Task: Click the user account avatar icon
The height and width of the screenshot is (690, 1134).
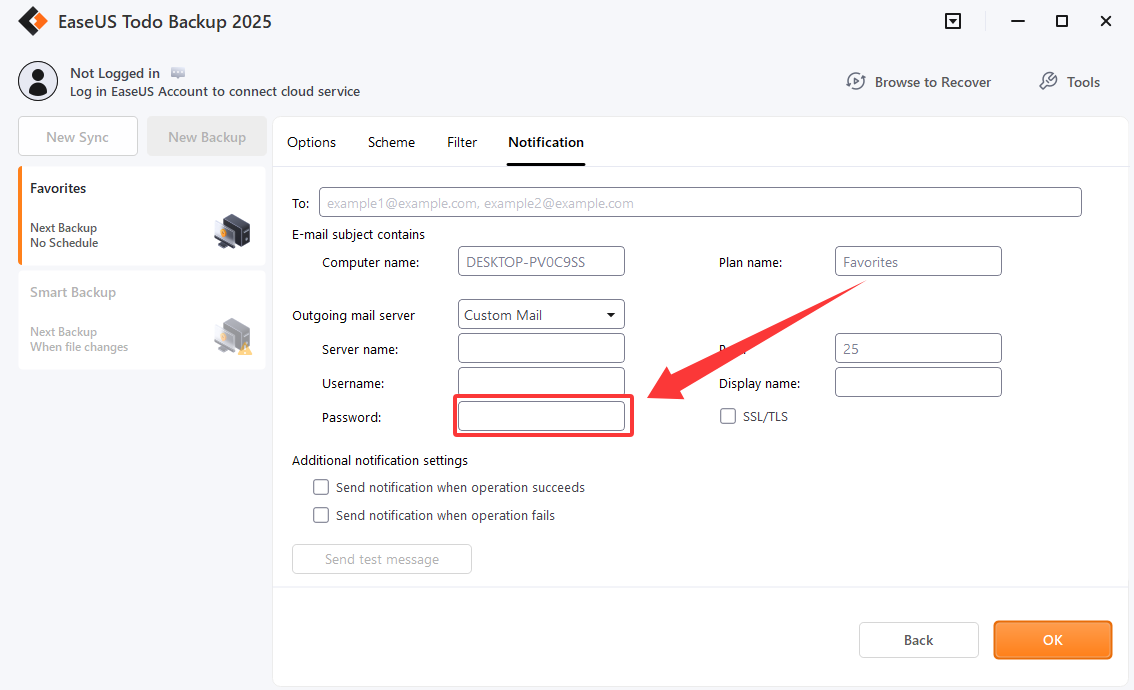Action: coord(38,81)
